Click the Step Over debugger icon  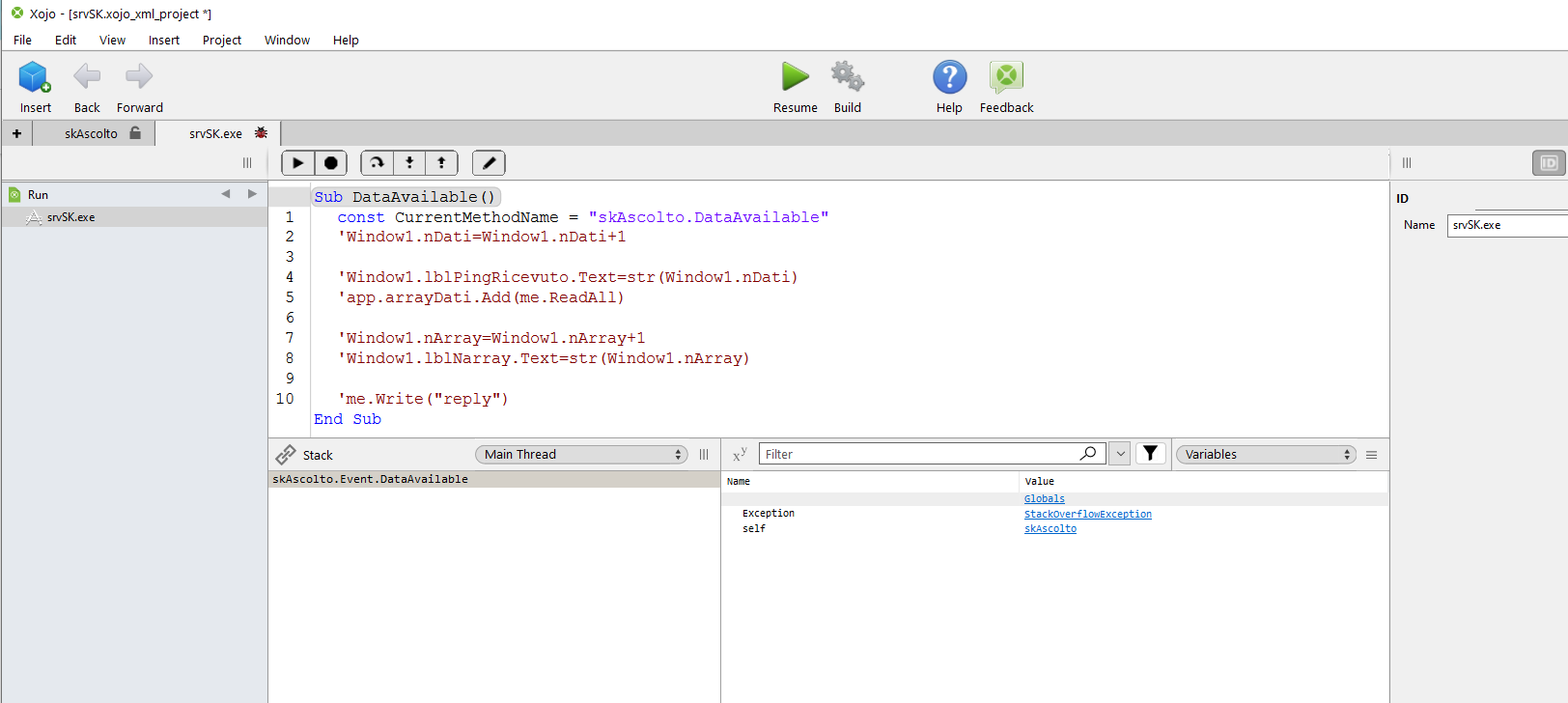click(377, 163)
